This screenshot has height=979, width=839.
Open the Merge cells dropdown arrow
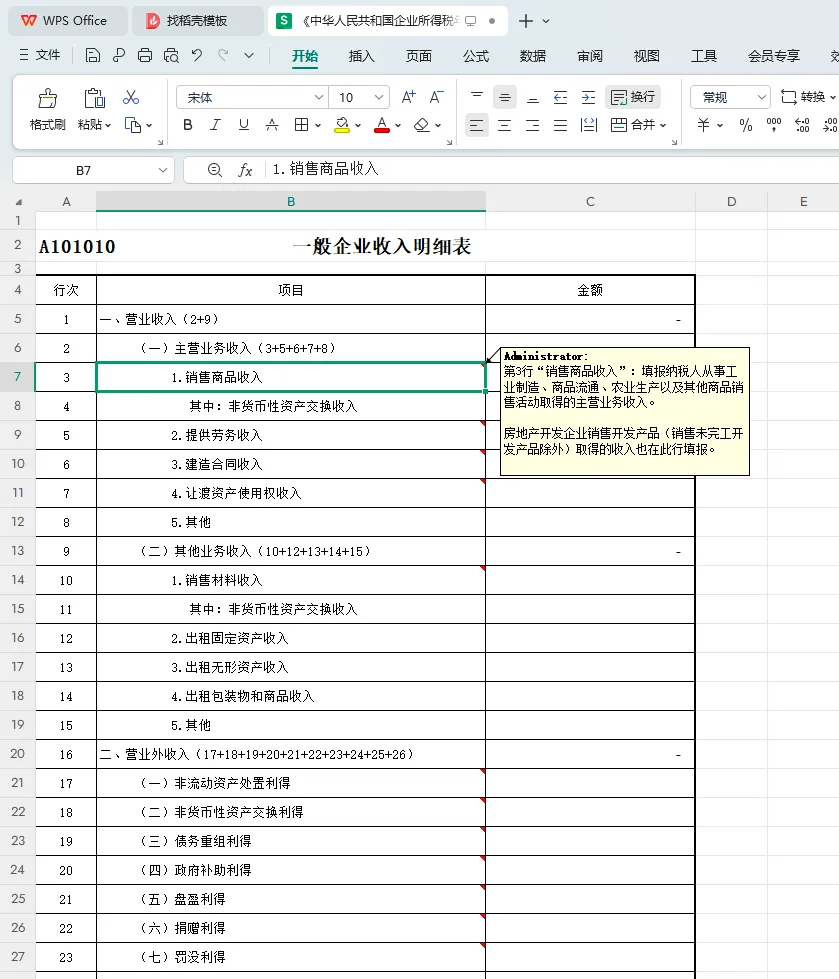[663, 125]
